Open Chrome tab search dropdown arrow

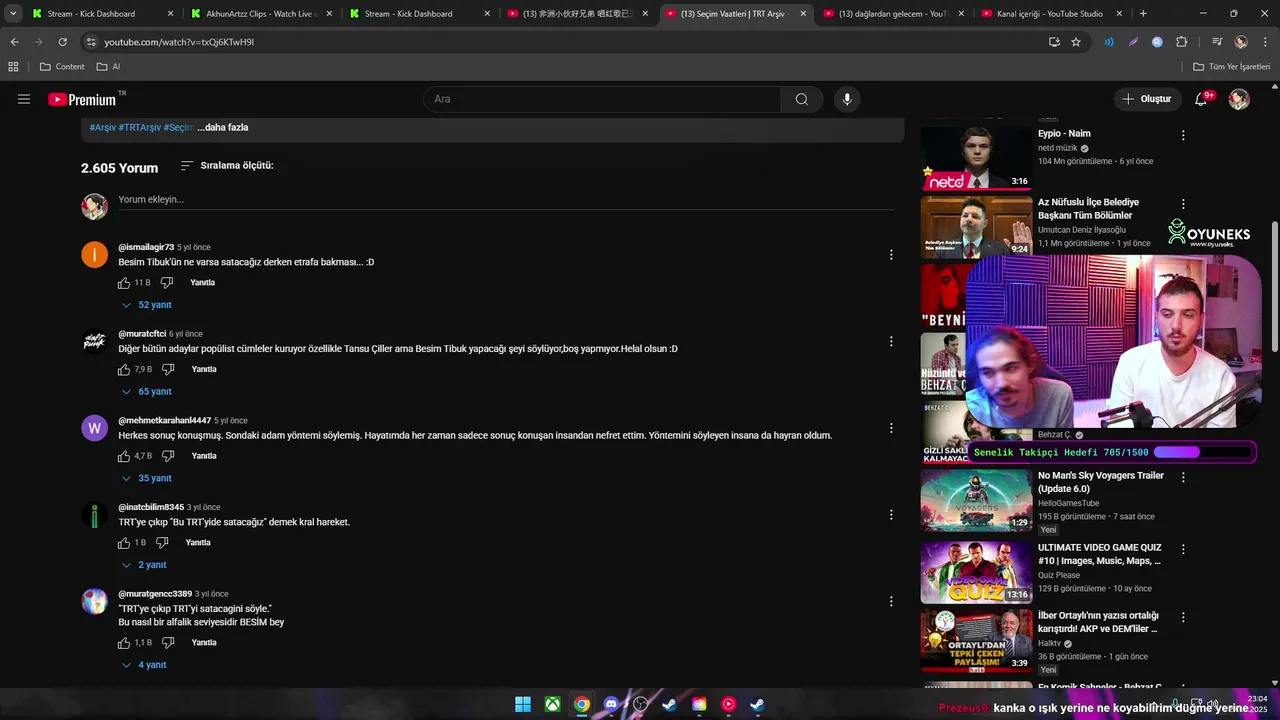click(13, 14)
